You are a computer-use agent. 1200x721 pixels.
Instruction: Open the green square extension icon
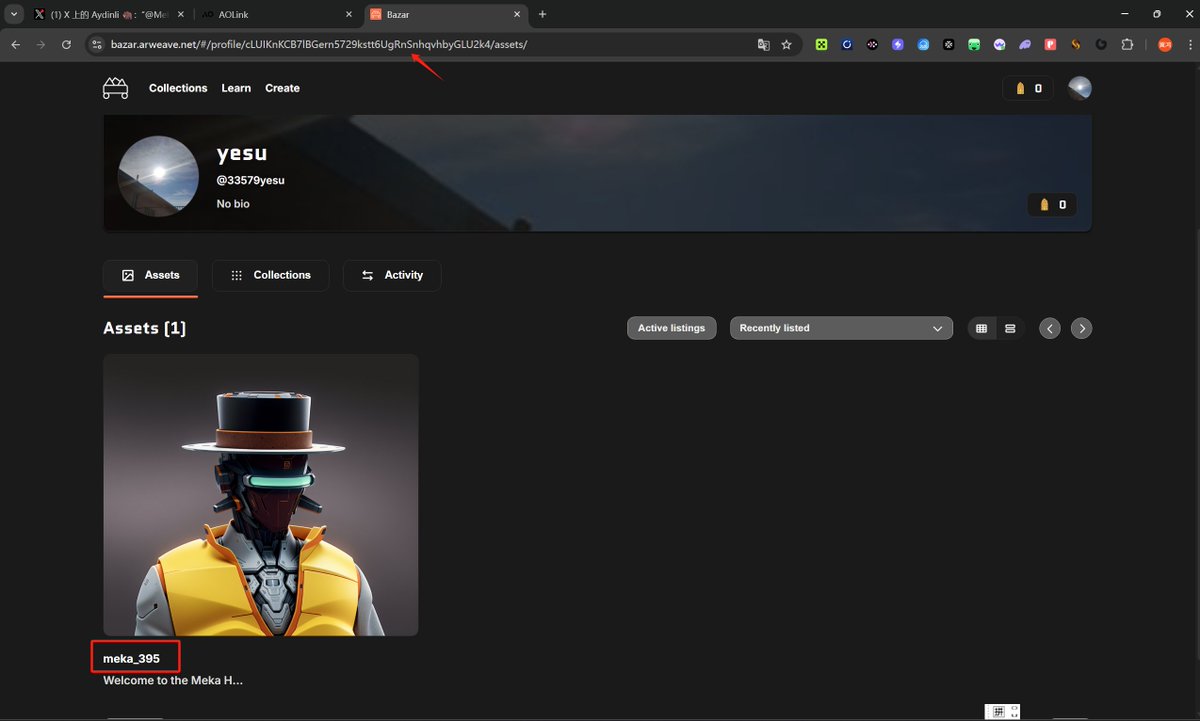pyautogui.click(x=821, y=45)
